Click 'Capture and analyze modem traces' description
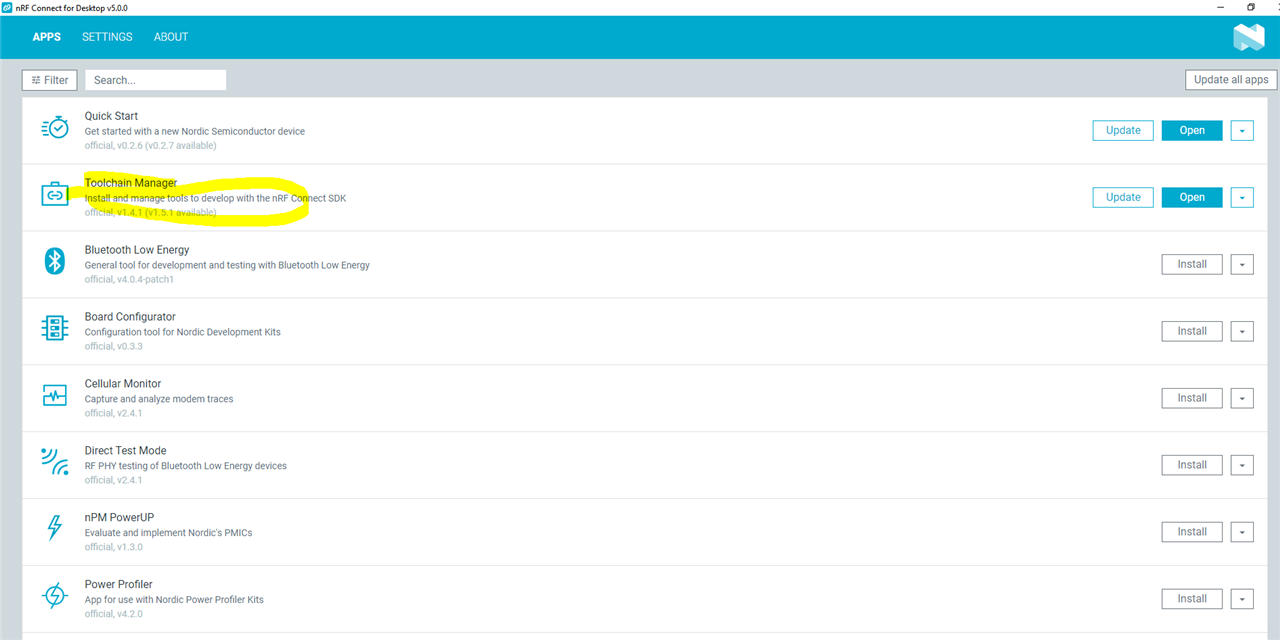This screenshot has height=640, width=1280. (159, 399)
